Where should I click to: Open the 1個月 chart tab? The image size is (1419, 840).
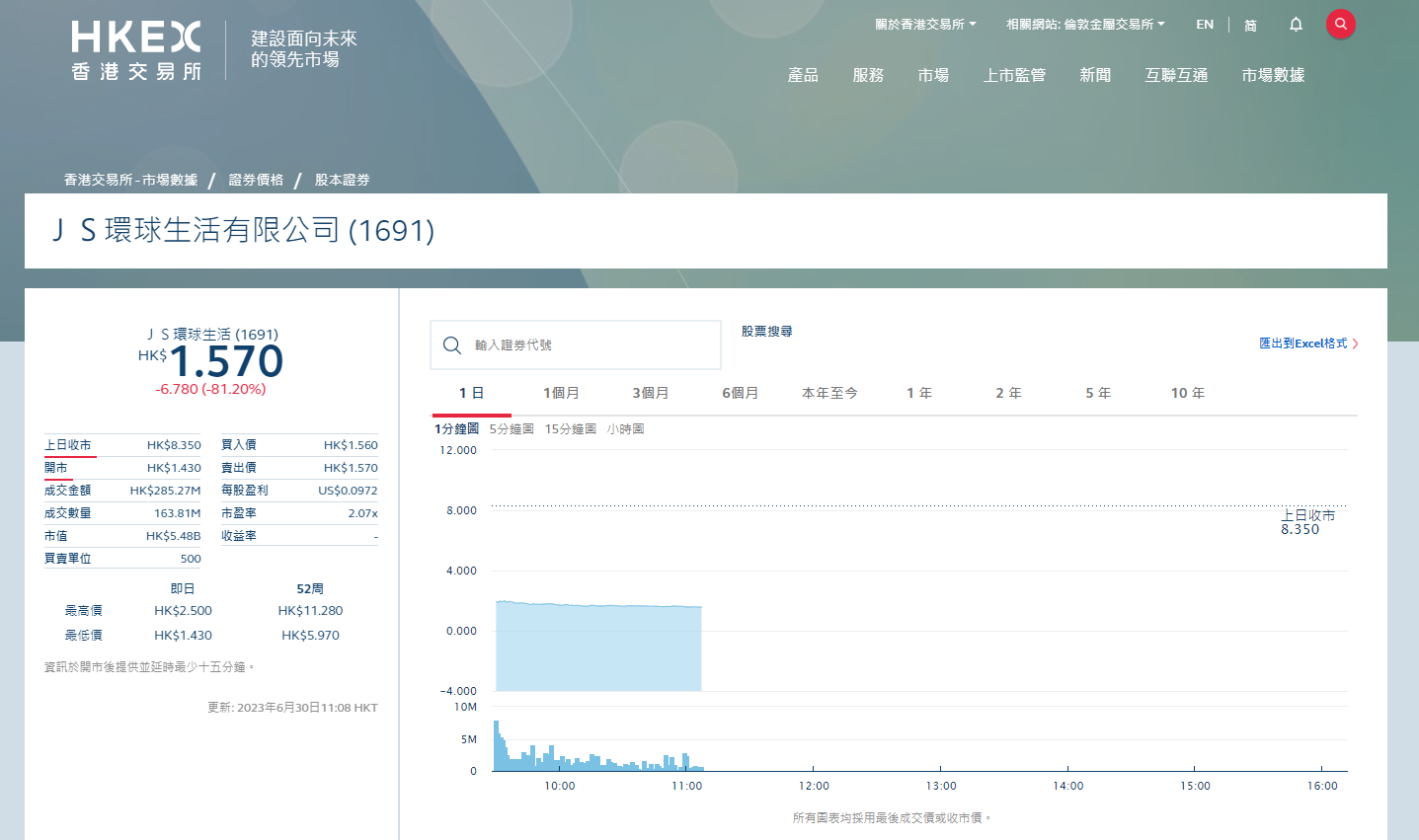[x=561, y=392]
